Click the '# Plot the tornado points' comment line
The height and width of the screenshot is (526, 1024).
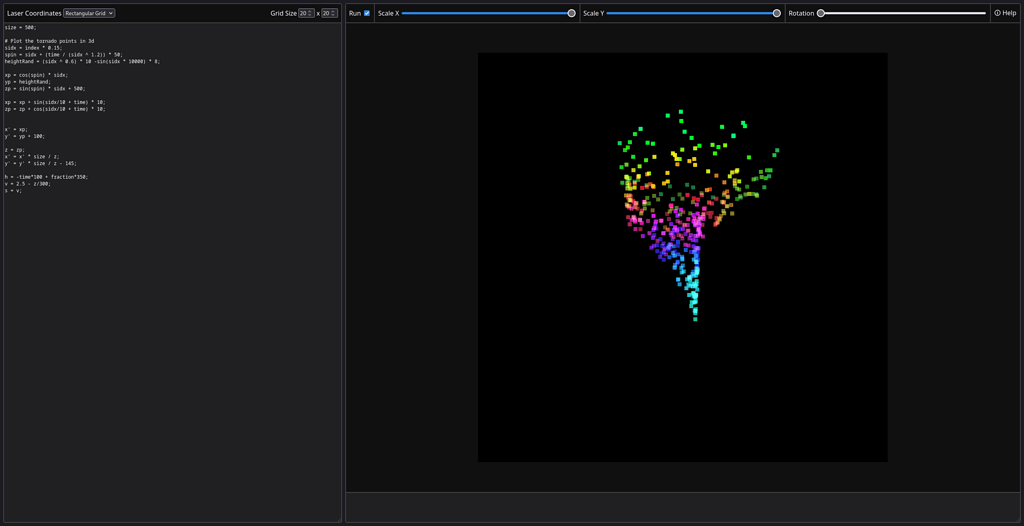click(x=49, y=41)
